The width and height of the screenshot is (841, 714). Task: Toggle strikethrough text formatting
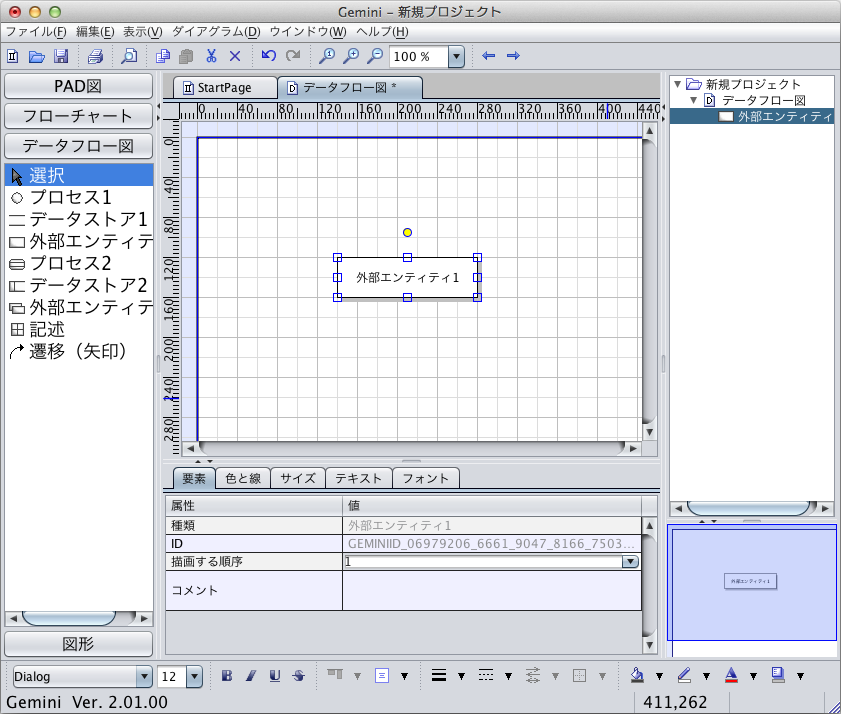tap(299, 676)
